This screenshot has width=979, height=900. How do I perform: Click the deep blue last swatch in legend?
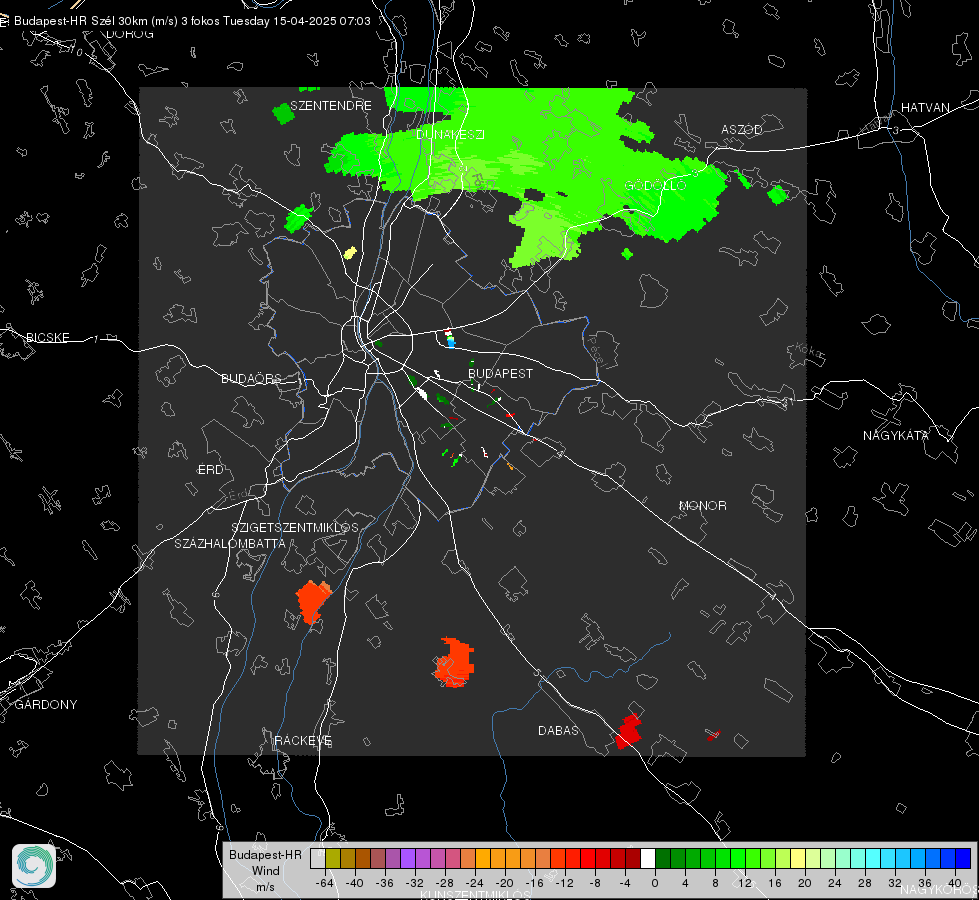pos(963,859)
